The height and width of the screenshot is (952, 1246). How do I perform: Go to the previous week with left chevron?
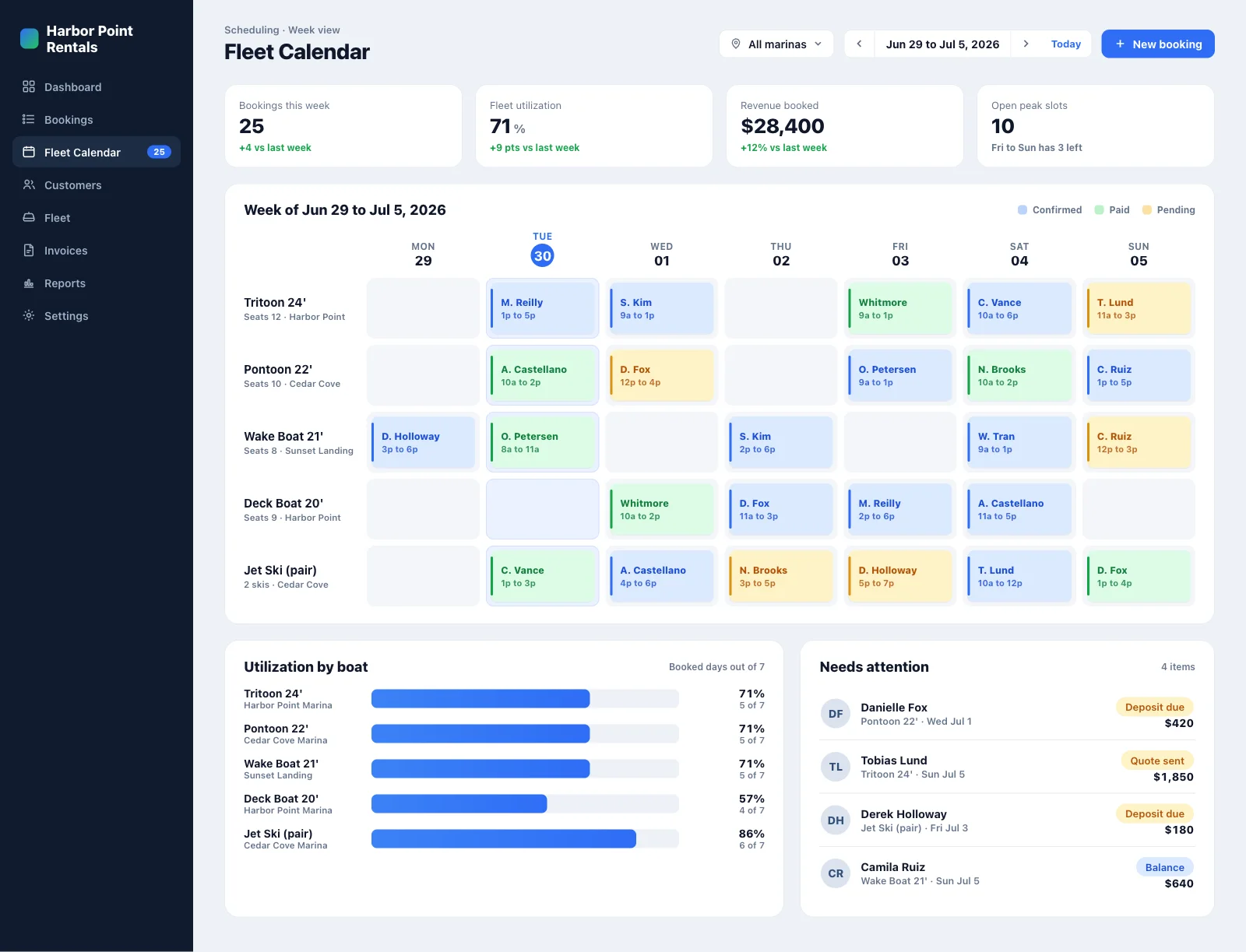click(x=859, y=44)
